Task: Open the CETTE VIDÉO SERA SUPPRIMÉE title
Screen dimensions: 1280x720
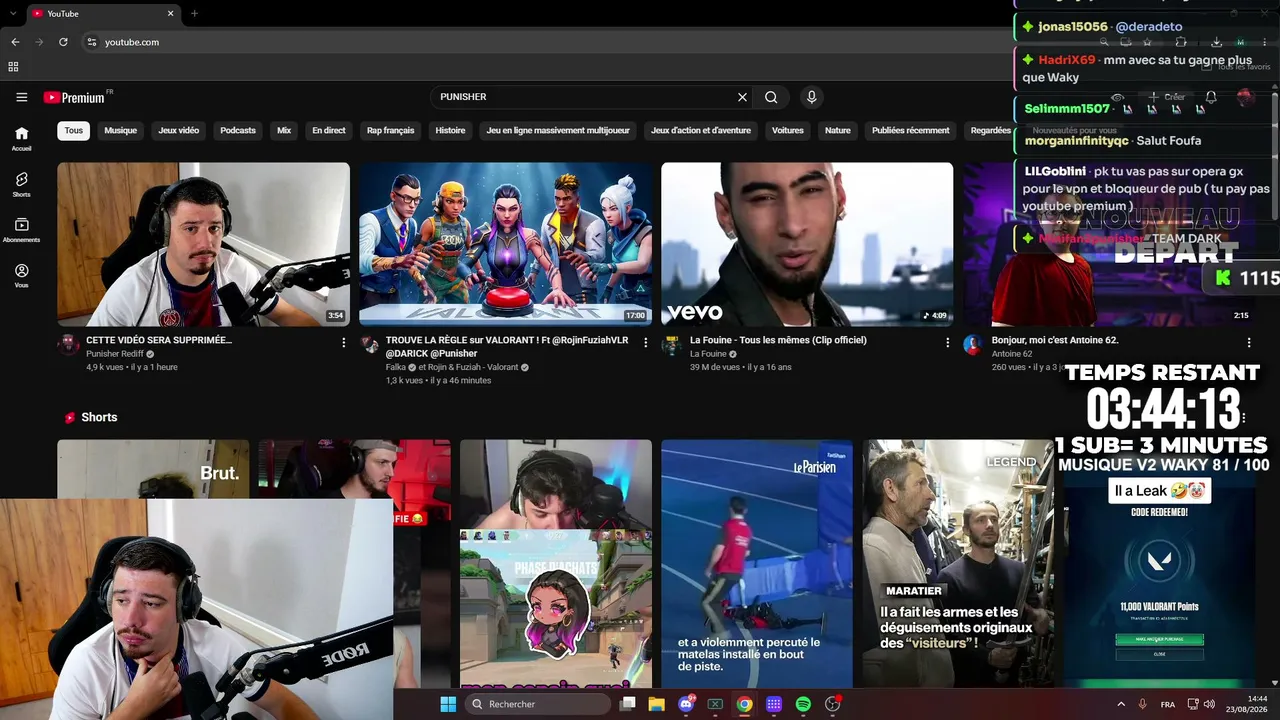Action: point(159,340)
